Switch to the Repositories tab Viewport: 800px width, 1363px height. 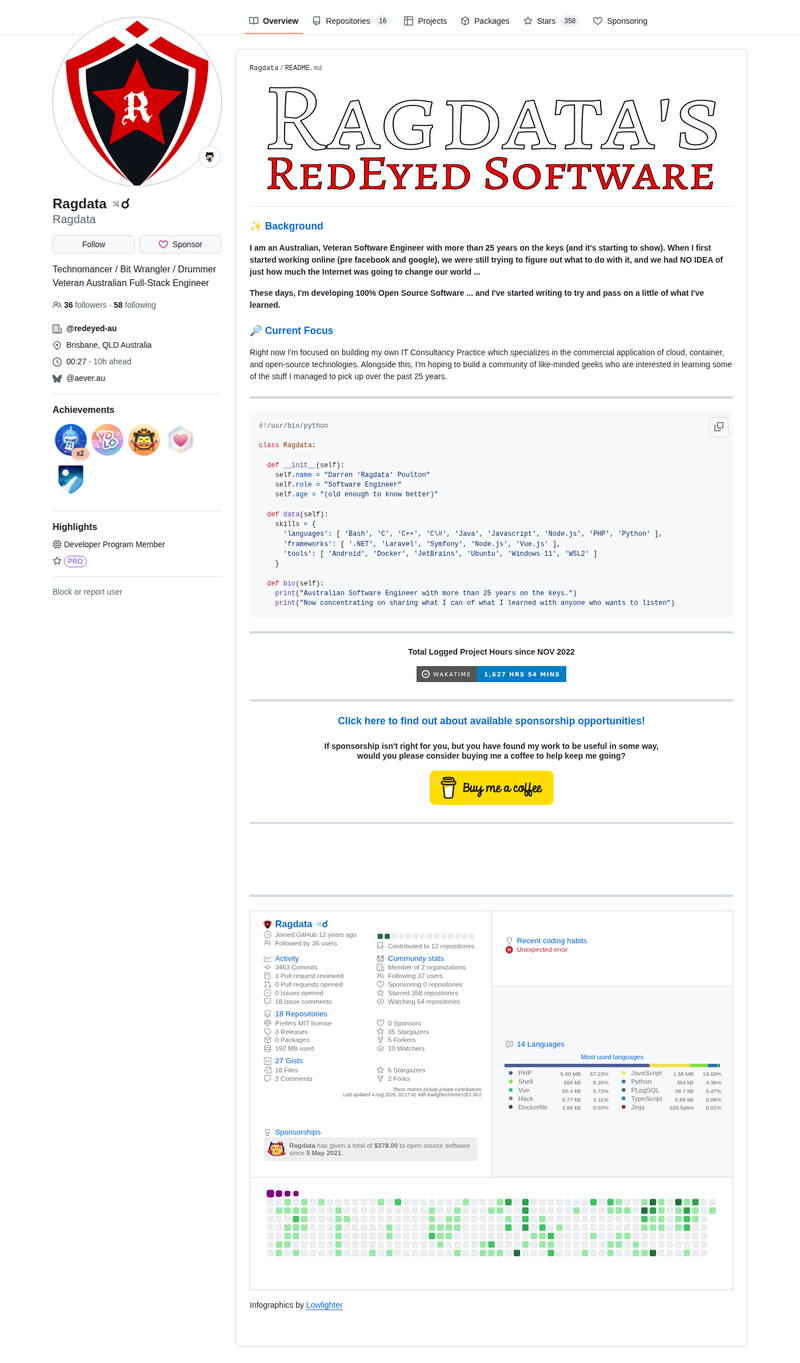[x=351, y=20]
